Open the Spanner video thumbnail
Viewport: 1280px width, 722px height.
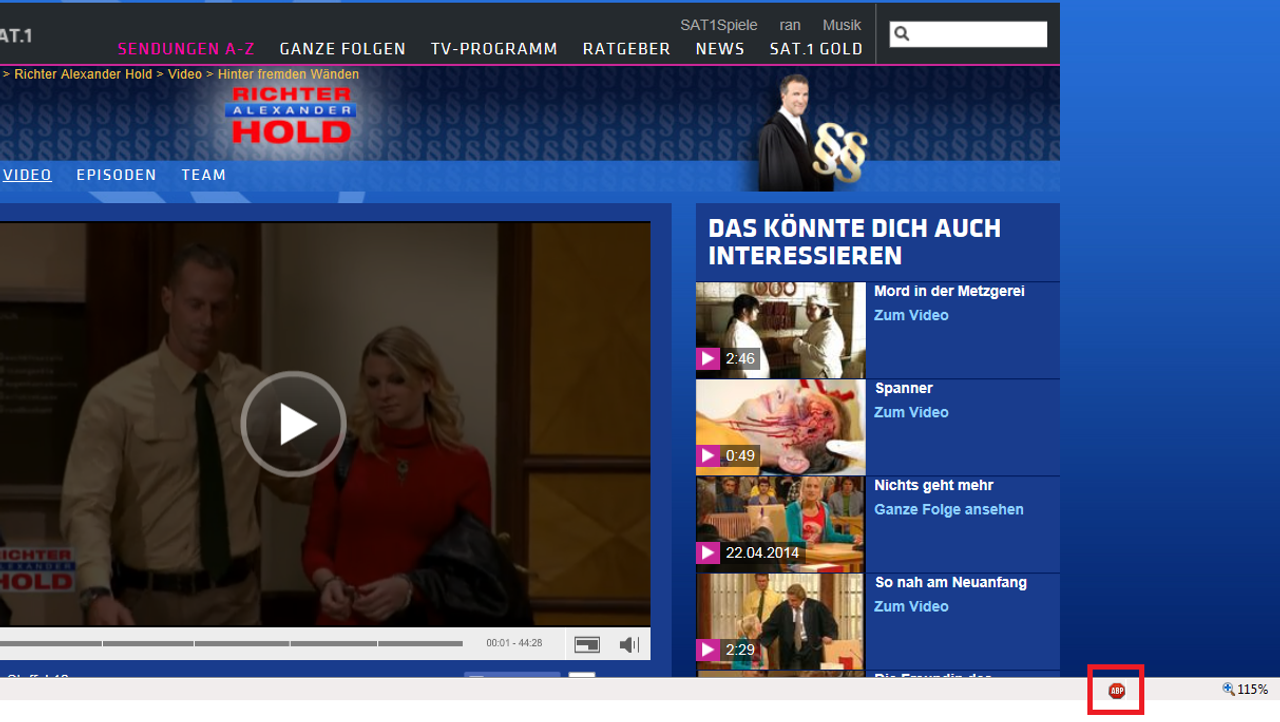(781, 427)
